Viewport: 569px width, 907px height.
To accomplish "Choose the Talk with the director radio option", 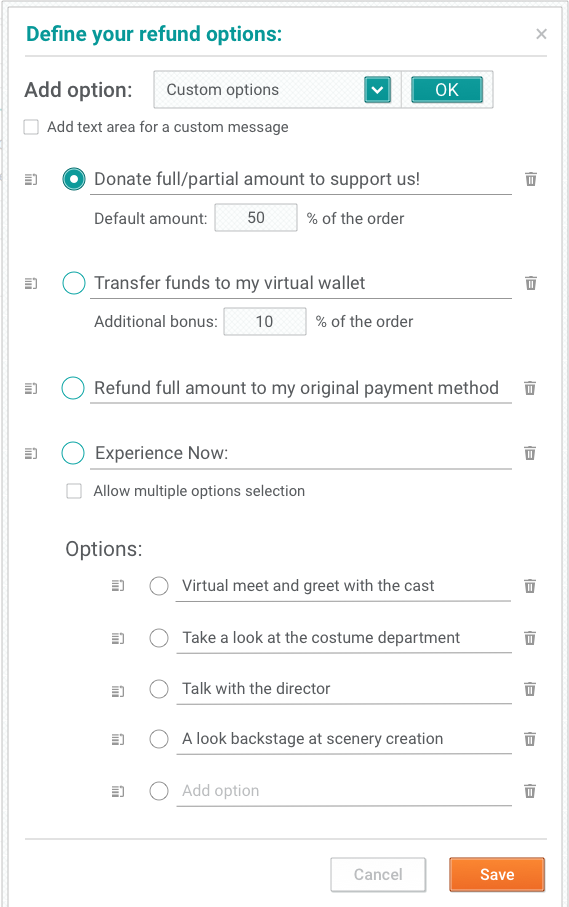I will [x=159, y=689].
